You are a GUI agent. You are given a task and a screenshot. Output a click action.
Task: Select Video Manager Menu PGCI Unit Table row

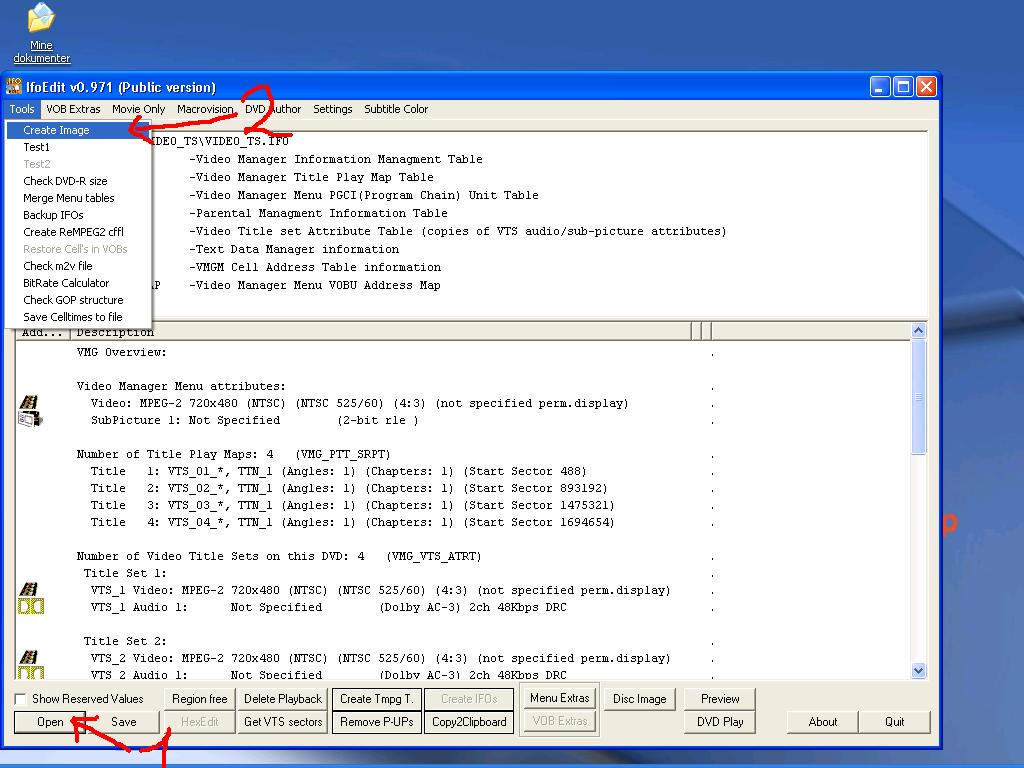coord(364,195)
